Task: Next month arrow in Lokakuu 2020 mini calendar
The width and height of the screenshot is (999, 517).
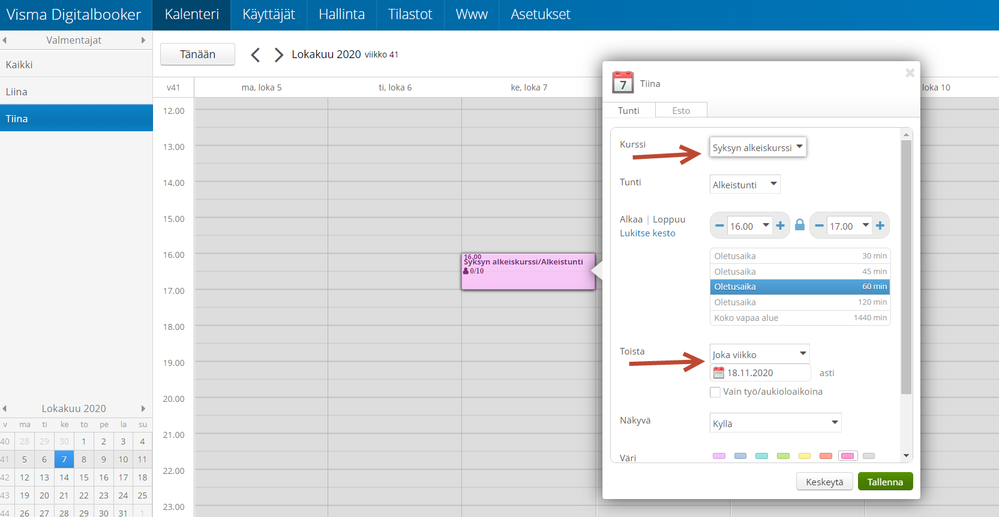Action: click(x=143, y=409)
